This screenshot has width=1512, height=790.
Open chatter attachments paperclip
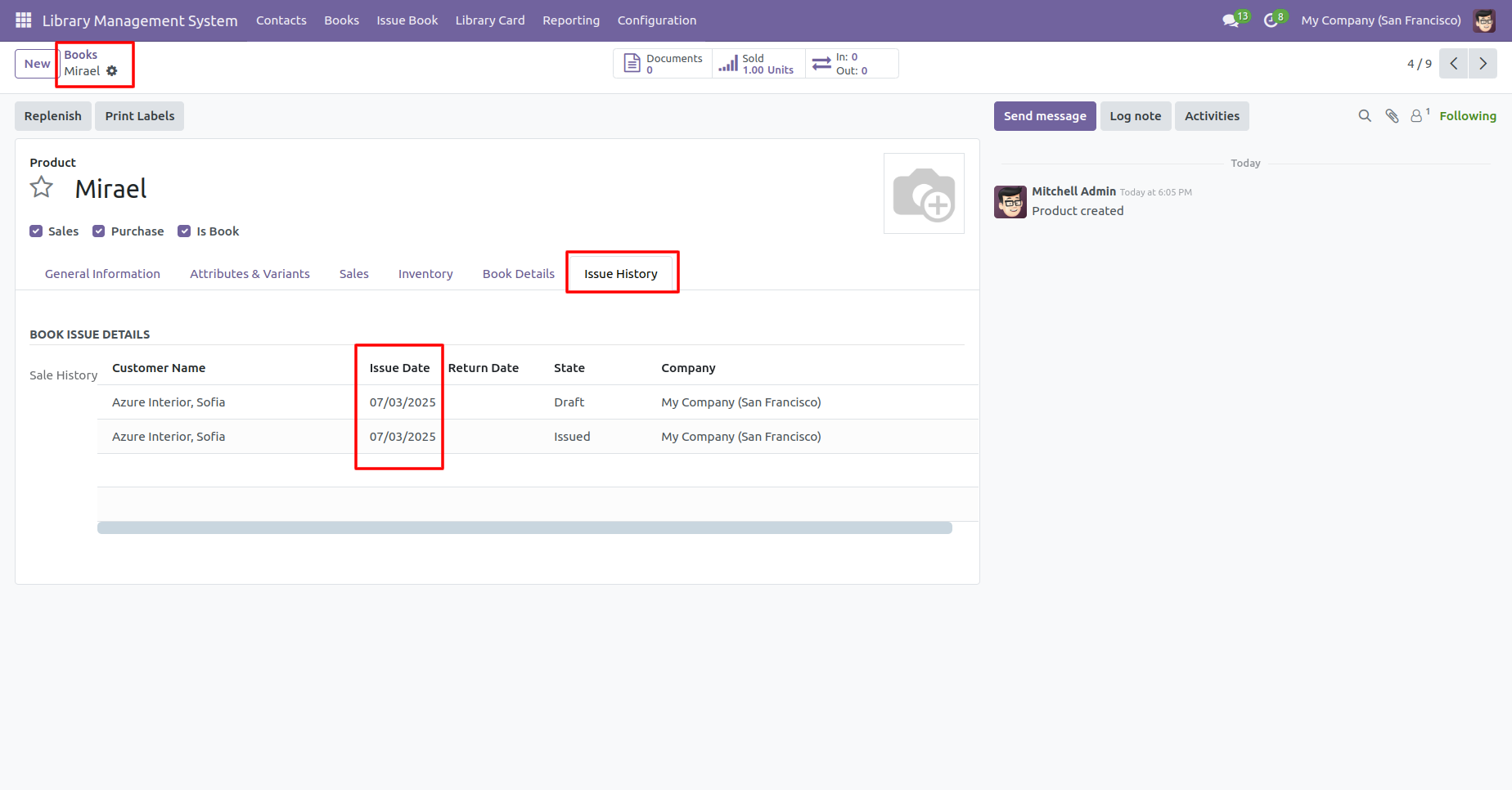pos(1392,116)
